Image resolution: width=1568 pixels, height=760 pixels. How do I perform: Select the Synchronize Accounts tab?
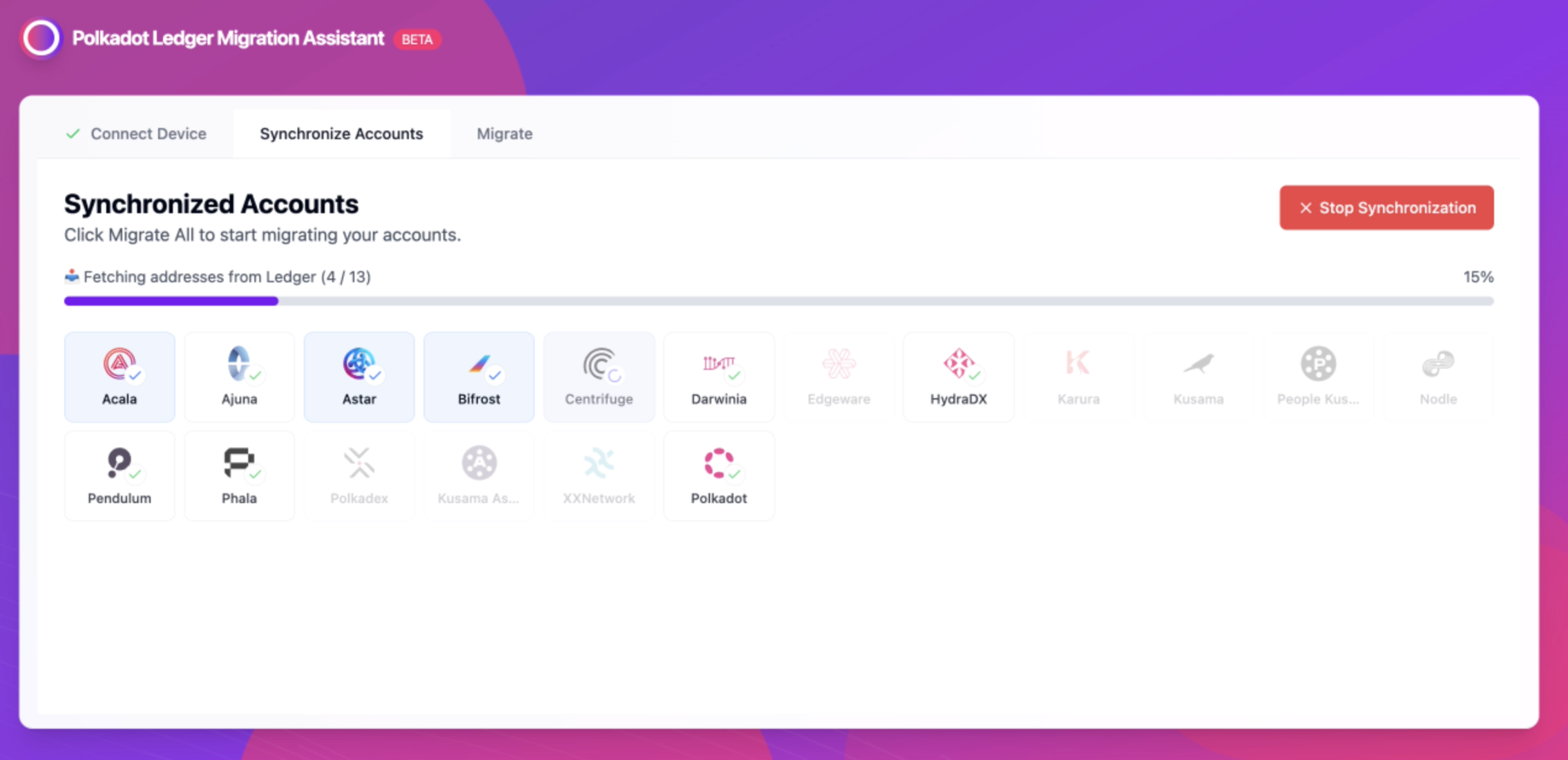click(341, 133)
